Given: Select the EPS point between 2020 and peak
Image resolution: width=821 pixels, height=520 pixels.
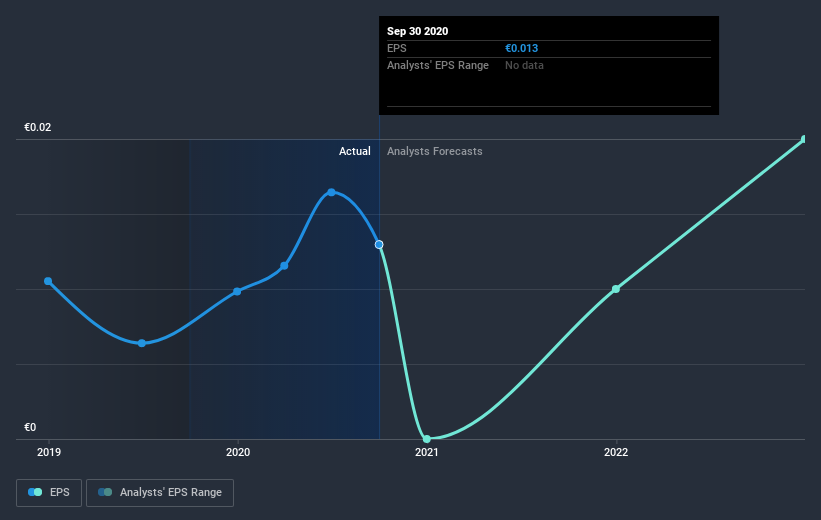Looking at the screenshot, I should click(x=284, y=266).
